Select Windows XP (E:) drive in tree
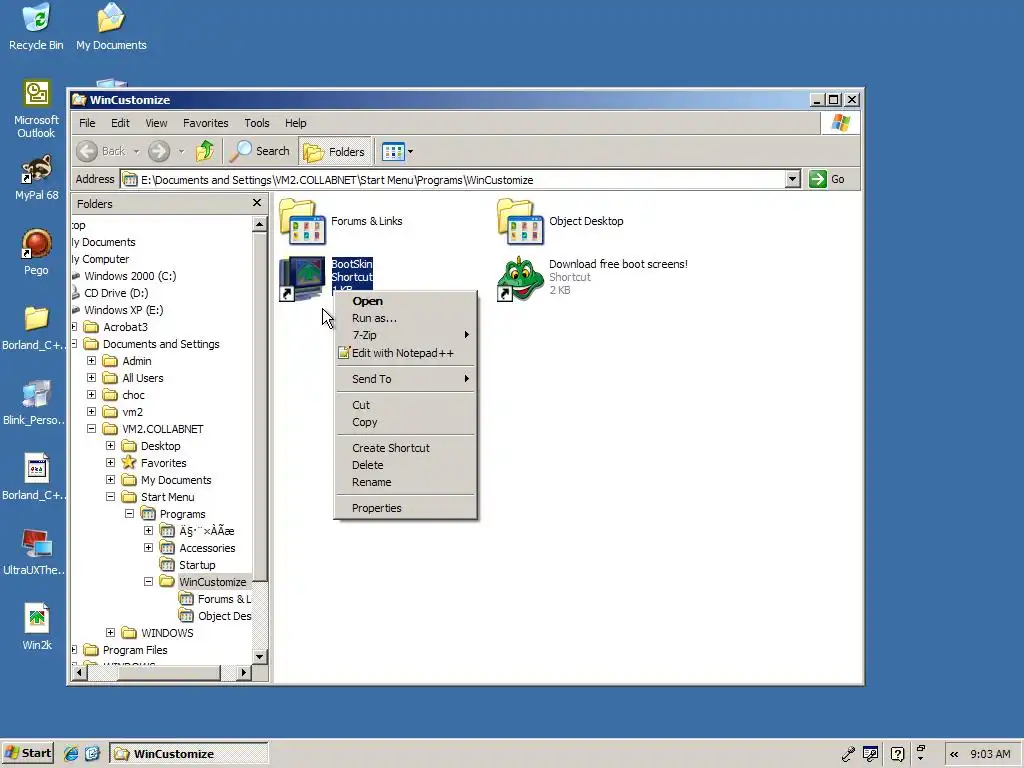 pos(123,310)
